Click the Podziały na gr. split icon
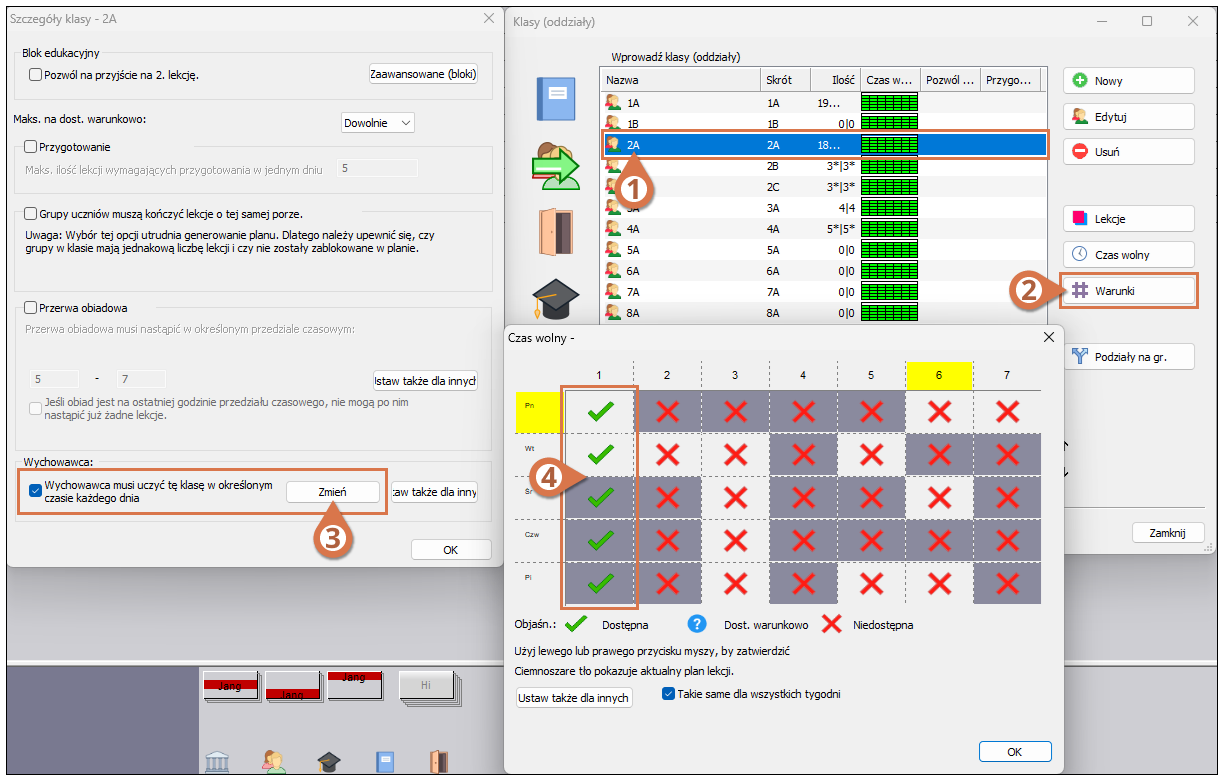The height and width of the screenshot is (781, 1225). tap(1080, 355)
